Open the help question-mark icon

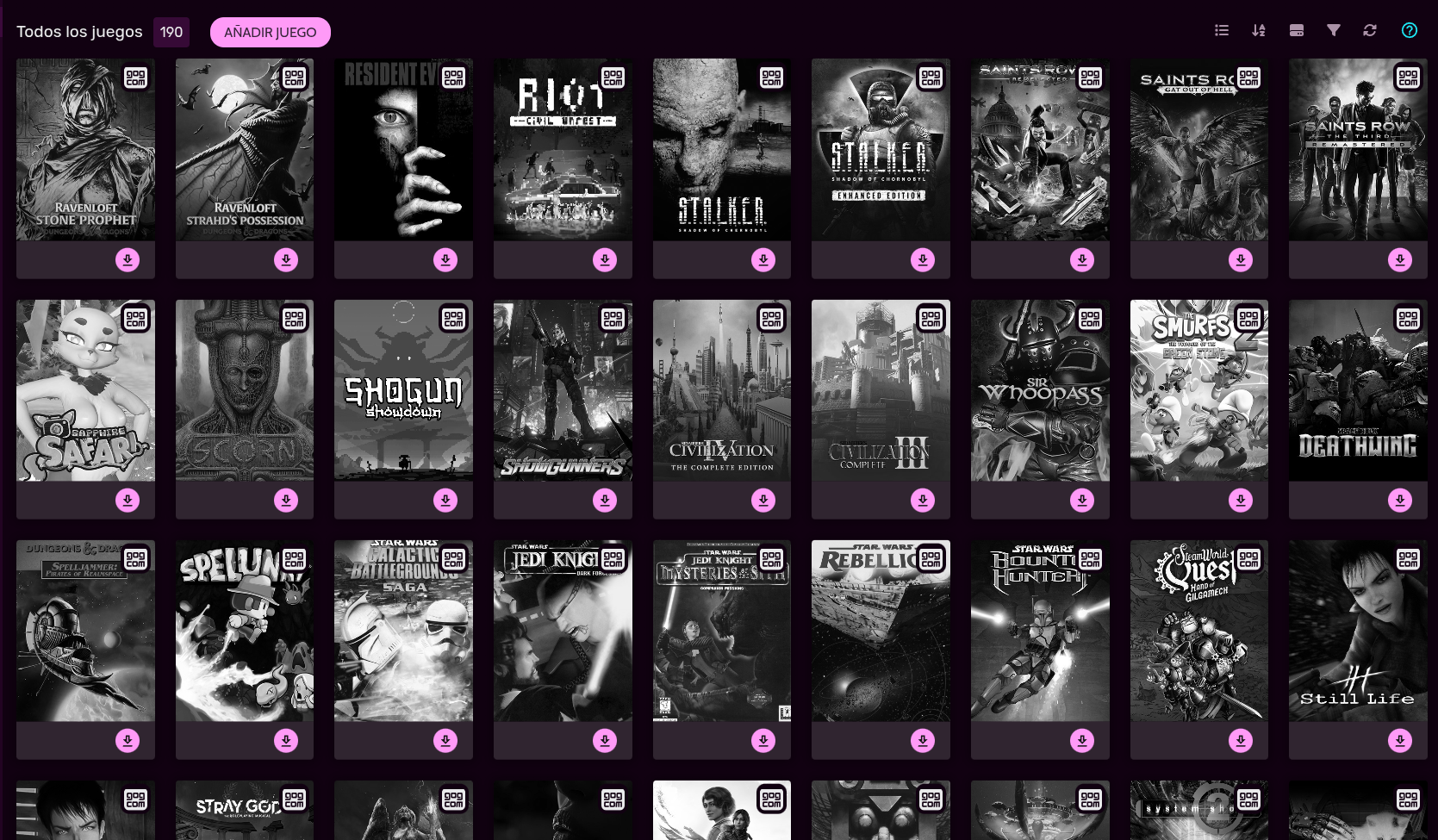[1409, 30]
